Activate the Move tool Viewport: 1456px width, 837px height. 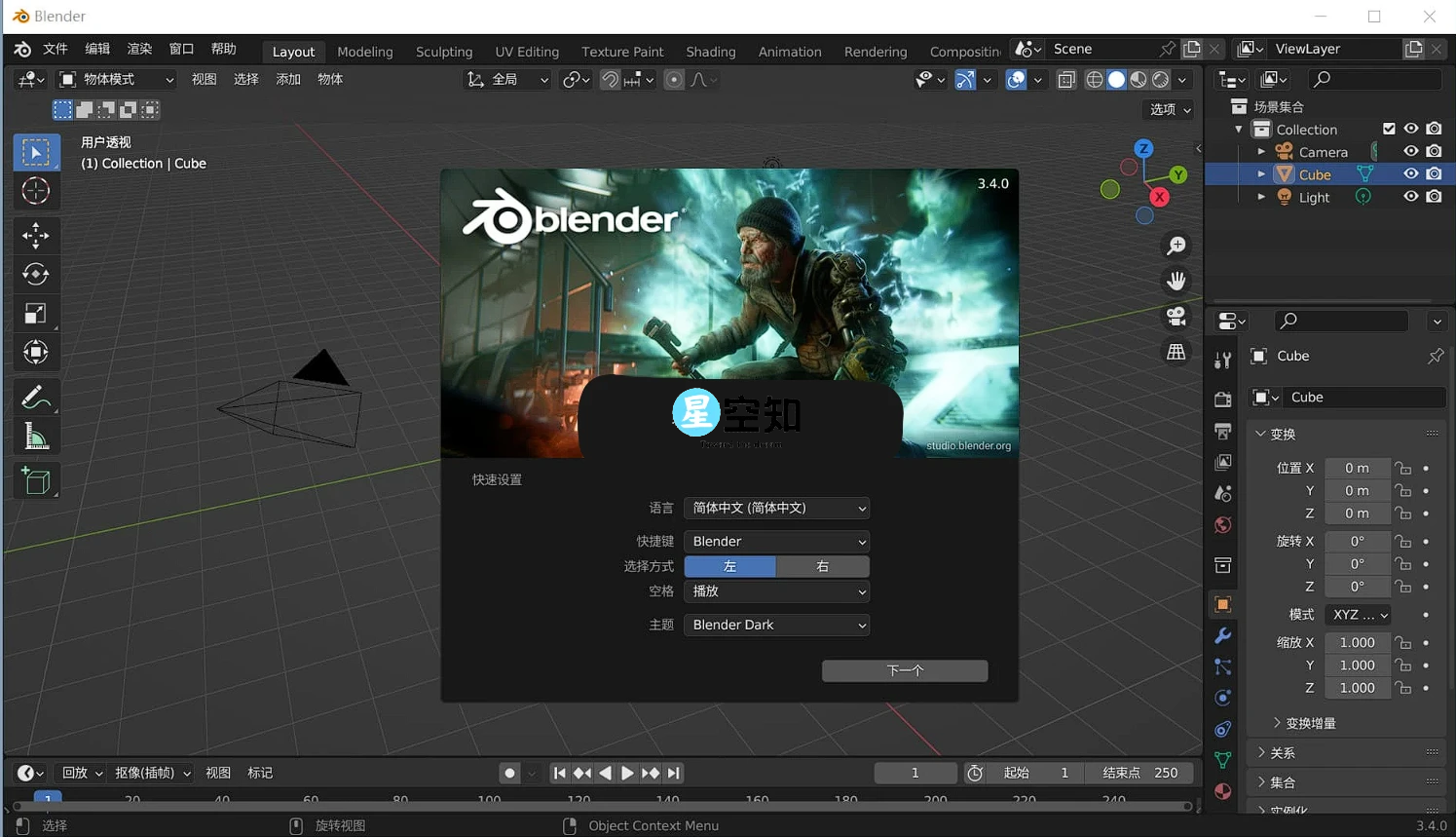[36, 235]
